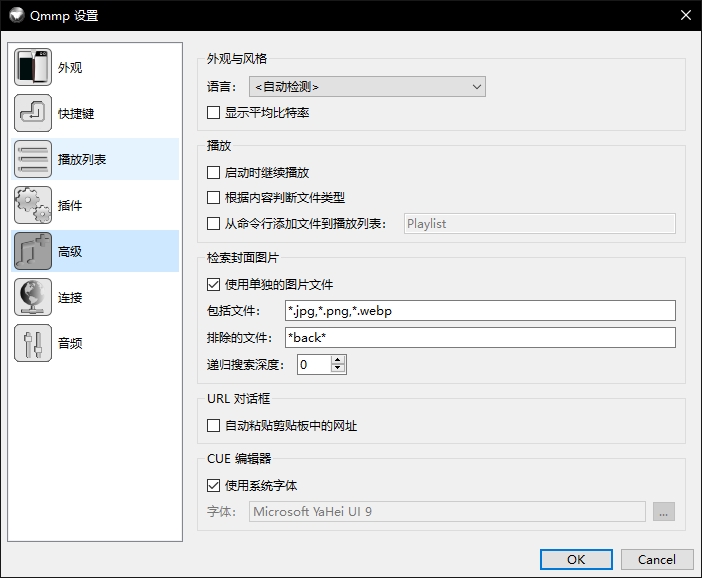Viewport: 702px width, 578px height.
Task: Click the 连接 sidebar label
Action: (70, 298)
